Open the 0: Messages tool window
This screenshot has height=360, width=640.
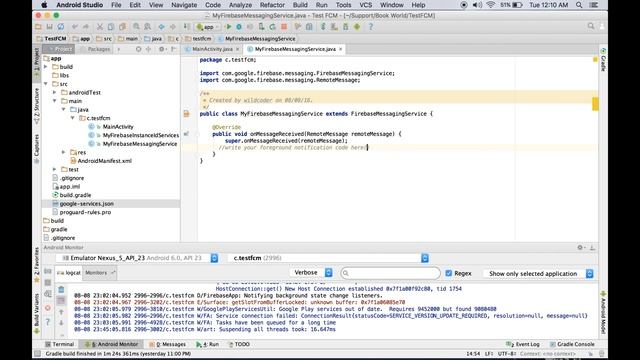click(168, 344)
